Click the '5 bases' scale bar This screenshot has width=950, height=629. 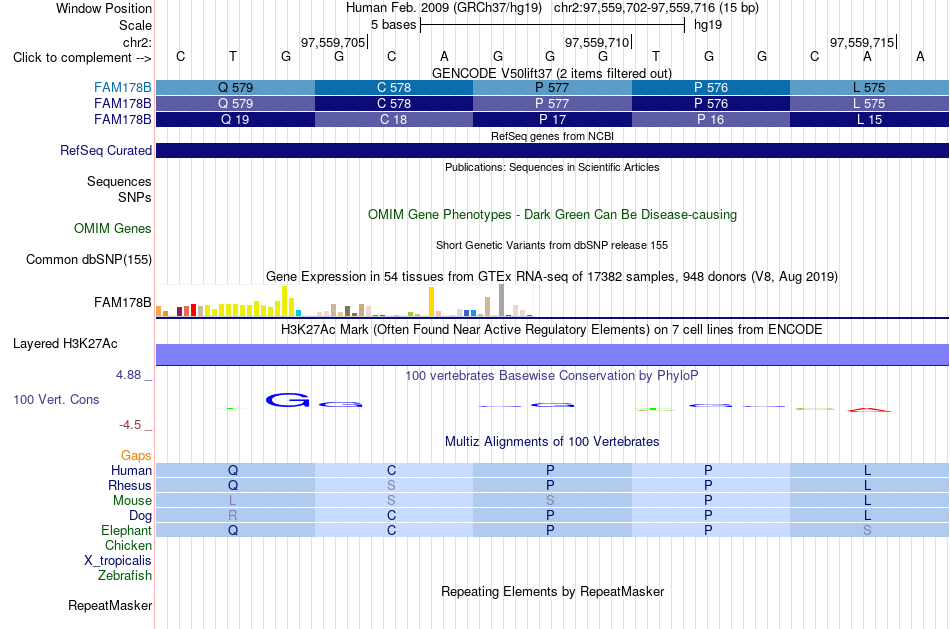pyautogui.click(x=553, y=25)
